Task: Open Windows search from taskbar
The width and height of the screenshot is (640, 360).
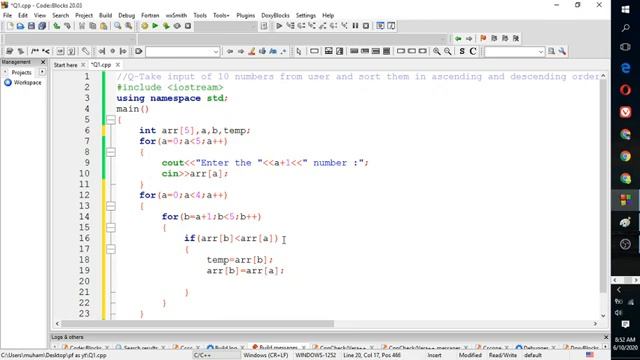Action: pyautogui.click(x=625, y=28)
